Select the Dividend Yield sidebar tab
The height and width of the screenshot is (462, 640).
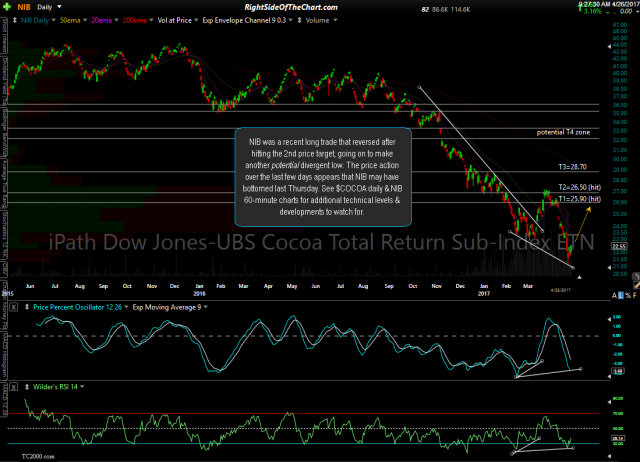[4, 81]
